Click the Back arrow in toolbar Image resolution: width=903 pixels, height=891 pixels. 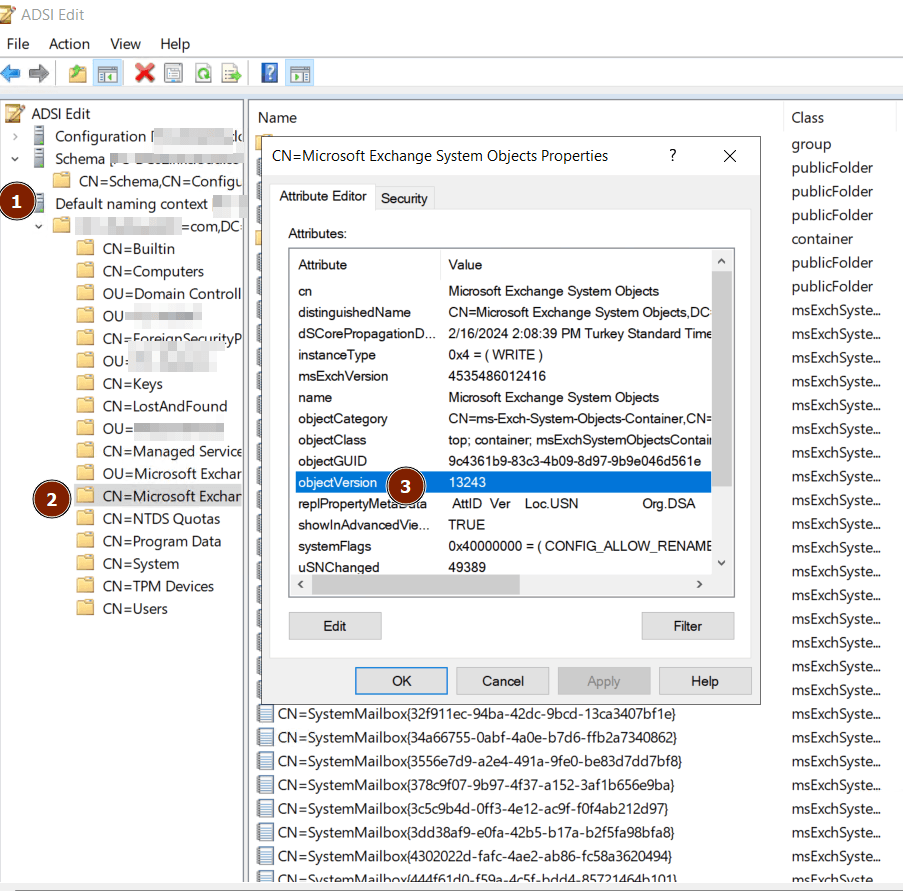click(x=11, y=73)
